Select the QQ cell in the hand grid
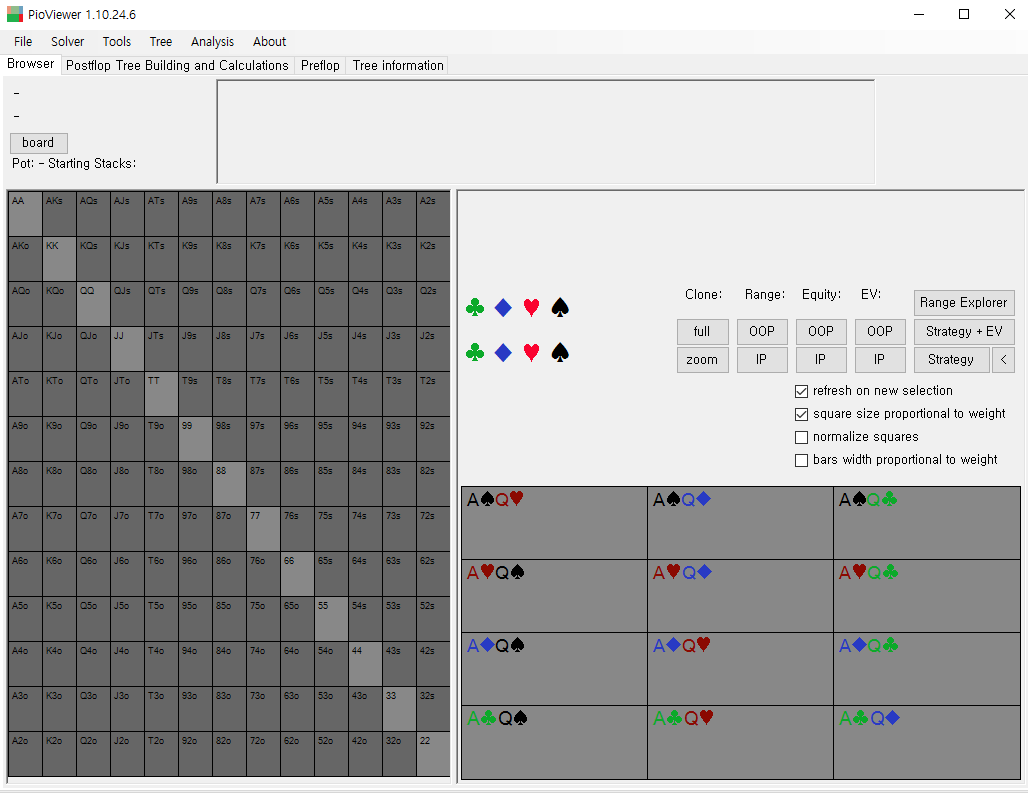 [x=94, y=304]
